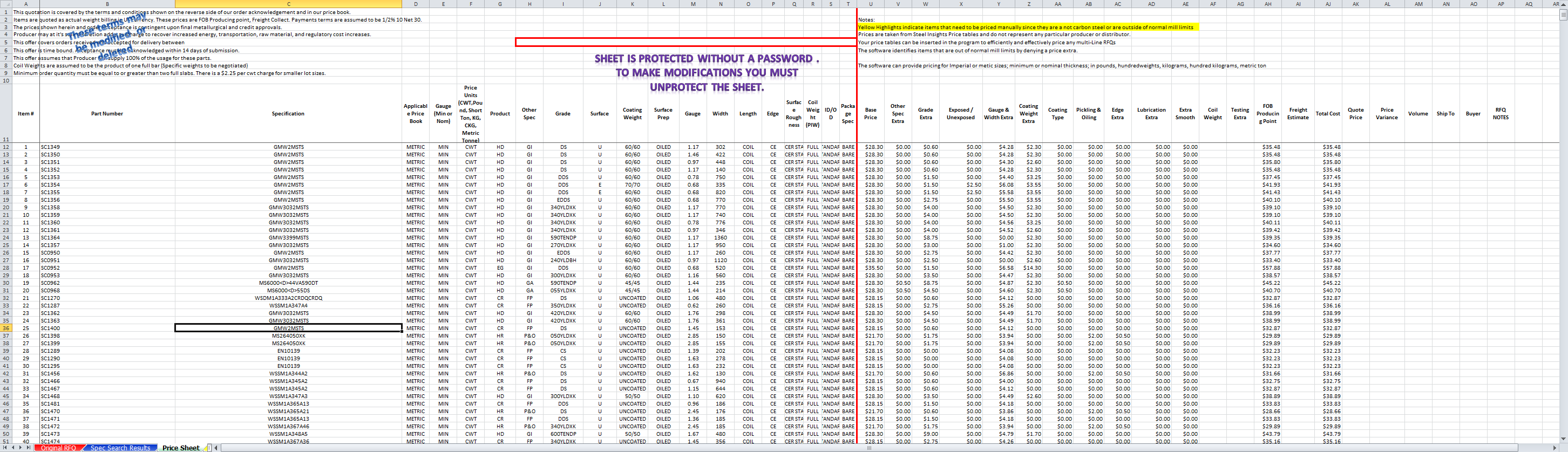Select part number SC1349 cell
Image resolution: width=1568 pixels, height=452 pixels.
click(x=107, y=147)
